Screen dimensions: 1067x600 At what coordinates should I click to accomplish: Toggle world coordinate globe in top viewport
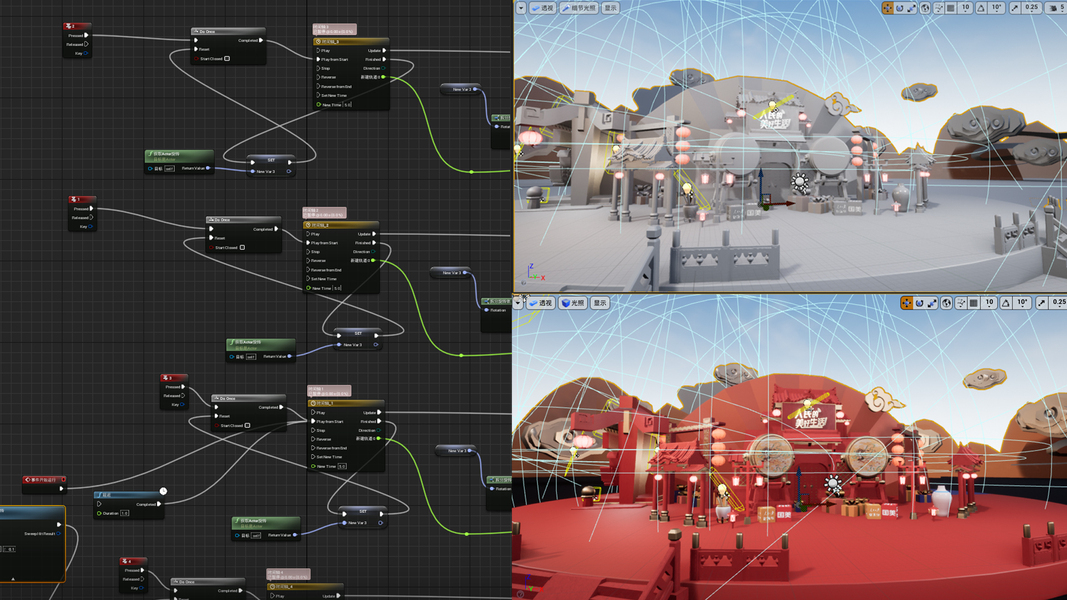point(925,8)
